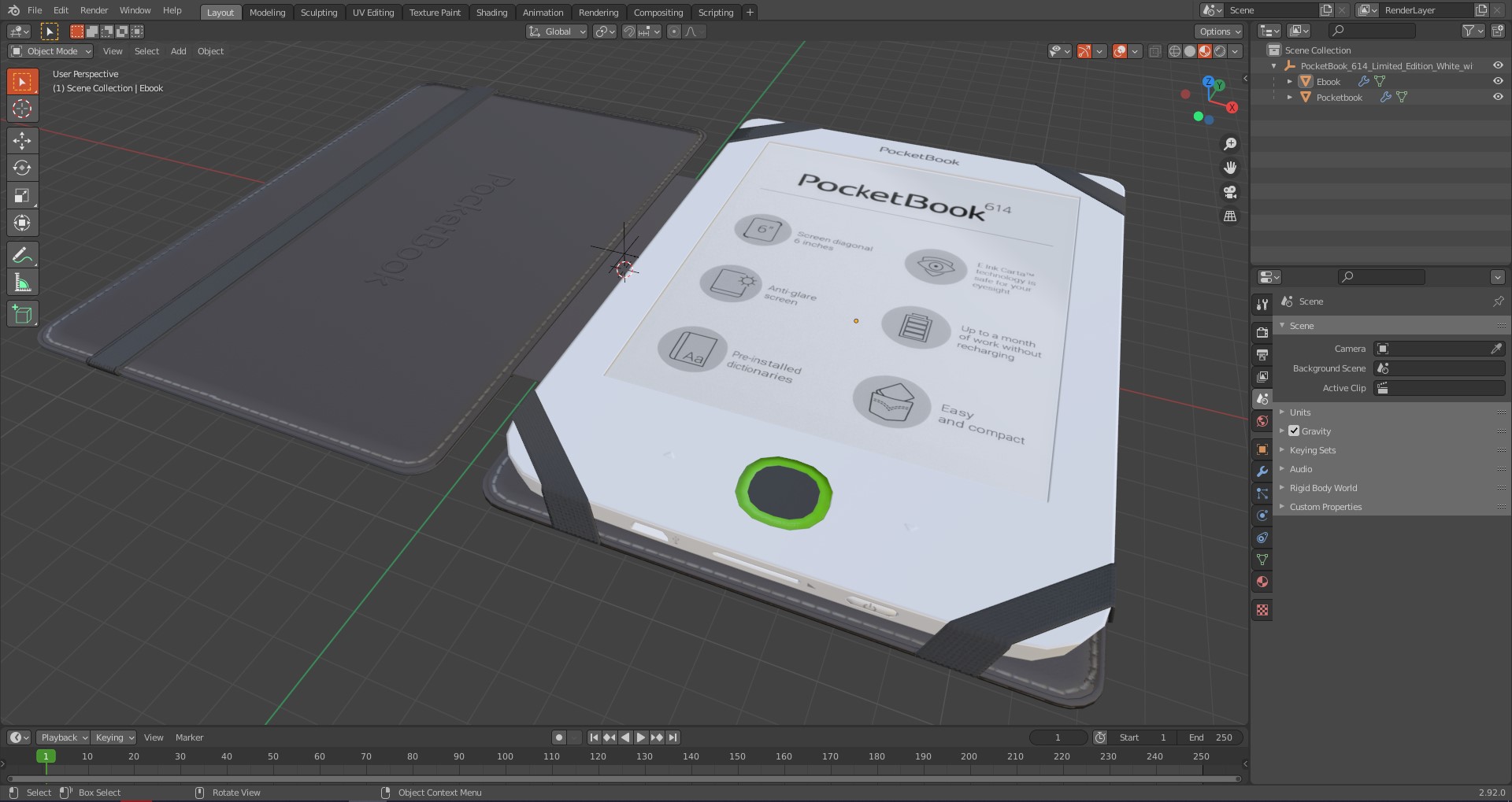Activate the Select Box tool
Screen dimensions: 1512x802
[22, 81]
